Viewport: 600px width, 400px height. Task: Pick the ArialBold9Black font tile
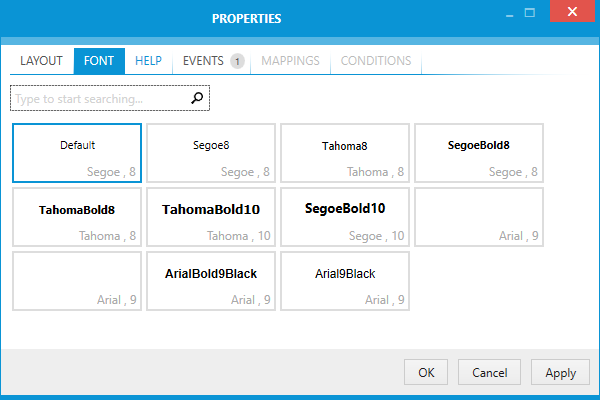[211, 281]
